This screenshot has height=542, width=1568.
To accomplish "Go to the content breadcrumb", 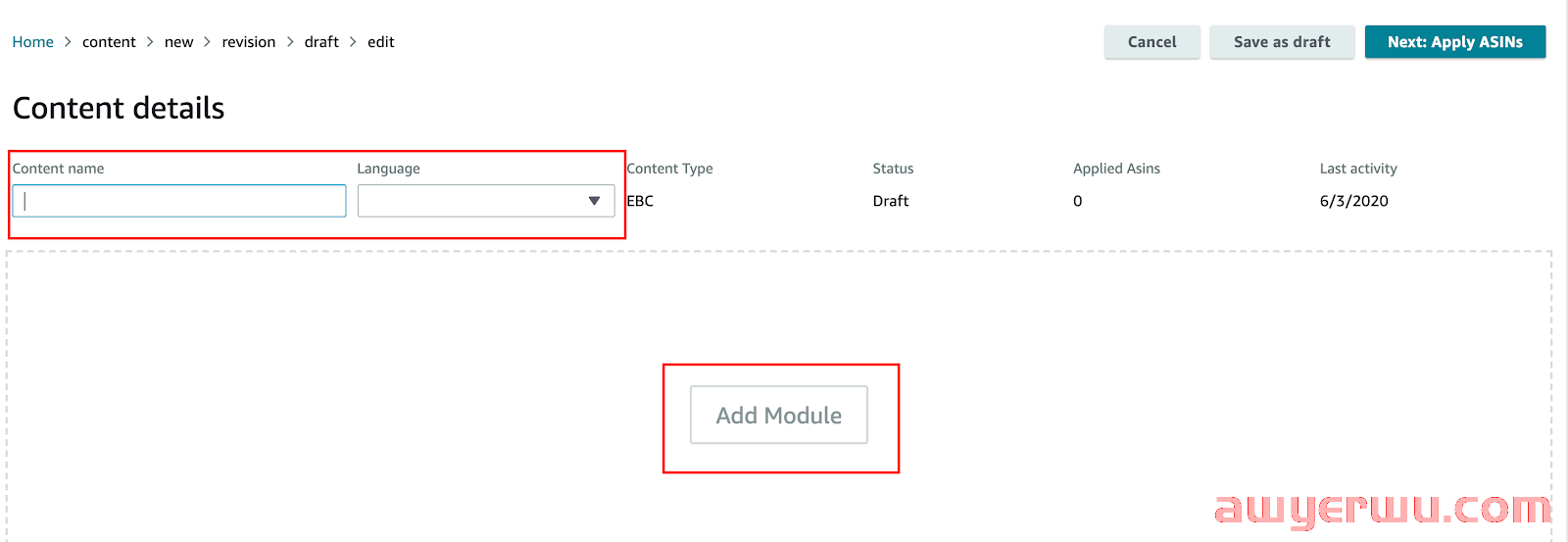I will (x=109, y=42).
